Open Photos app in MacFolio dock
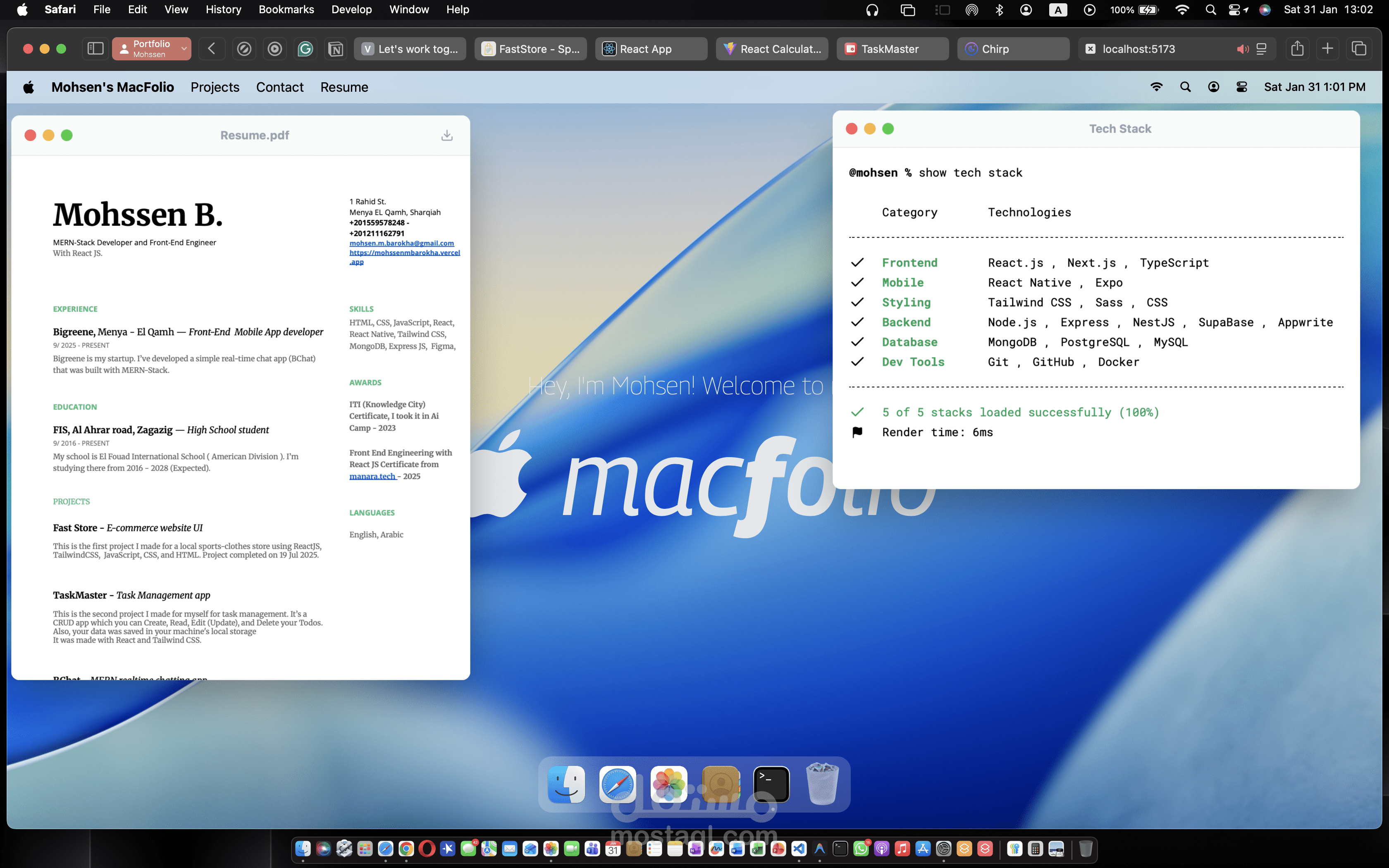This screenshot has width=1389, height=868. (x=669, y=784)
